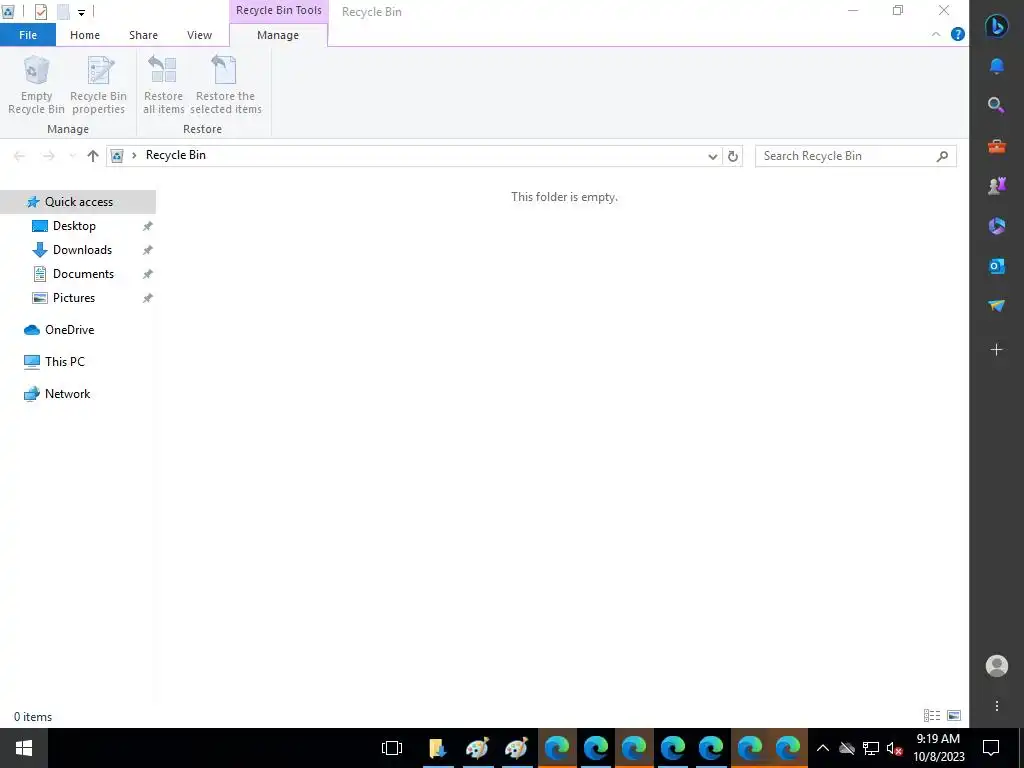Switch to Details view layout
Screen dimensions: 1024x768
tap(932, 716)
